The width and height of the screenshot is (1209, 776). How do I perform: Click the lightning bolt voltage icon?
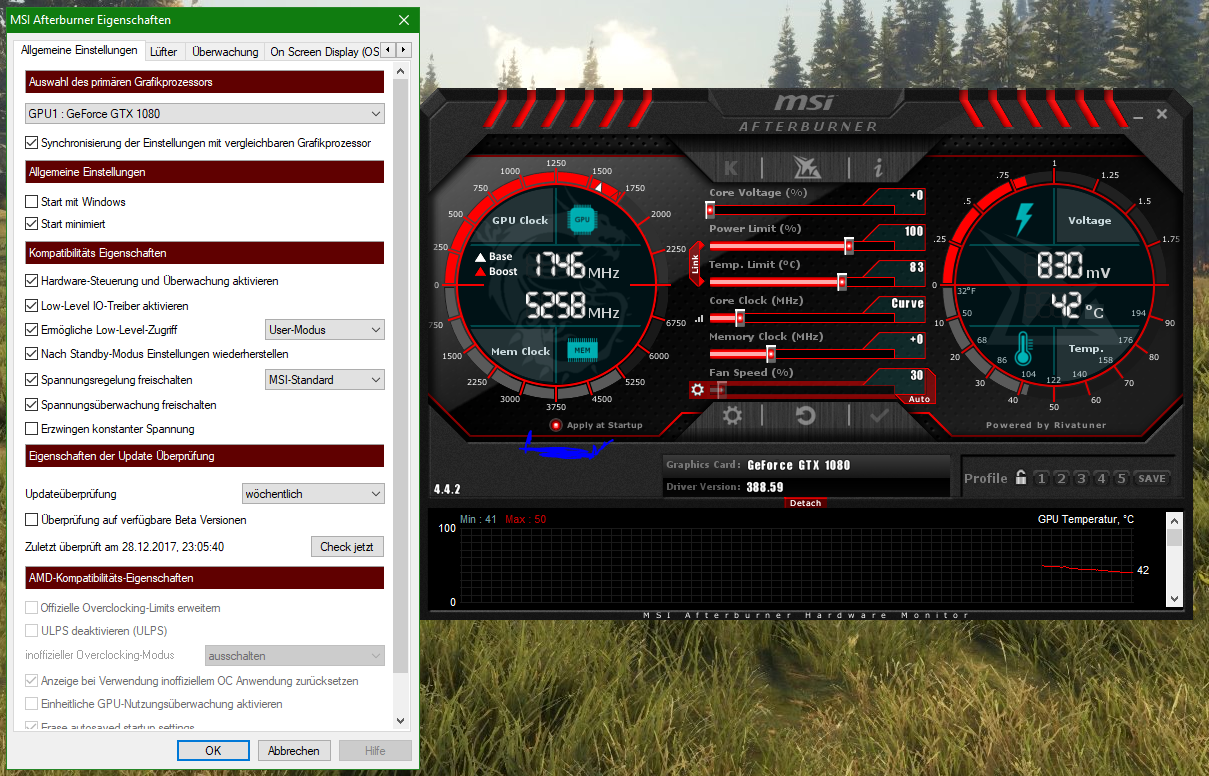coord(1023,219)
